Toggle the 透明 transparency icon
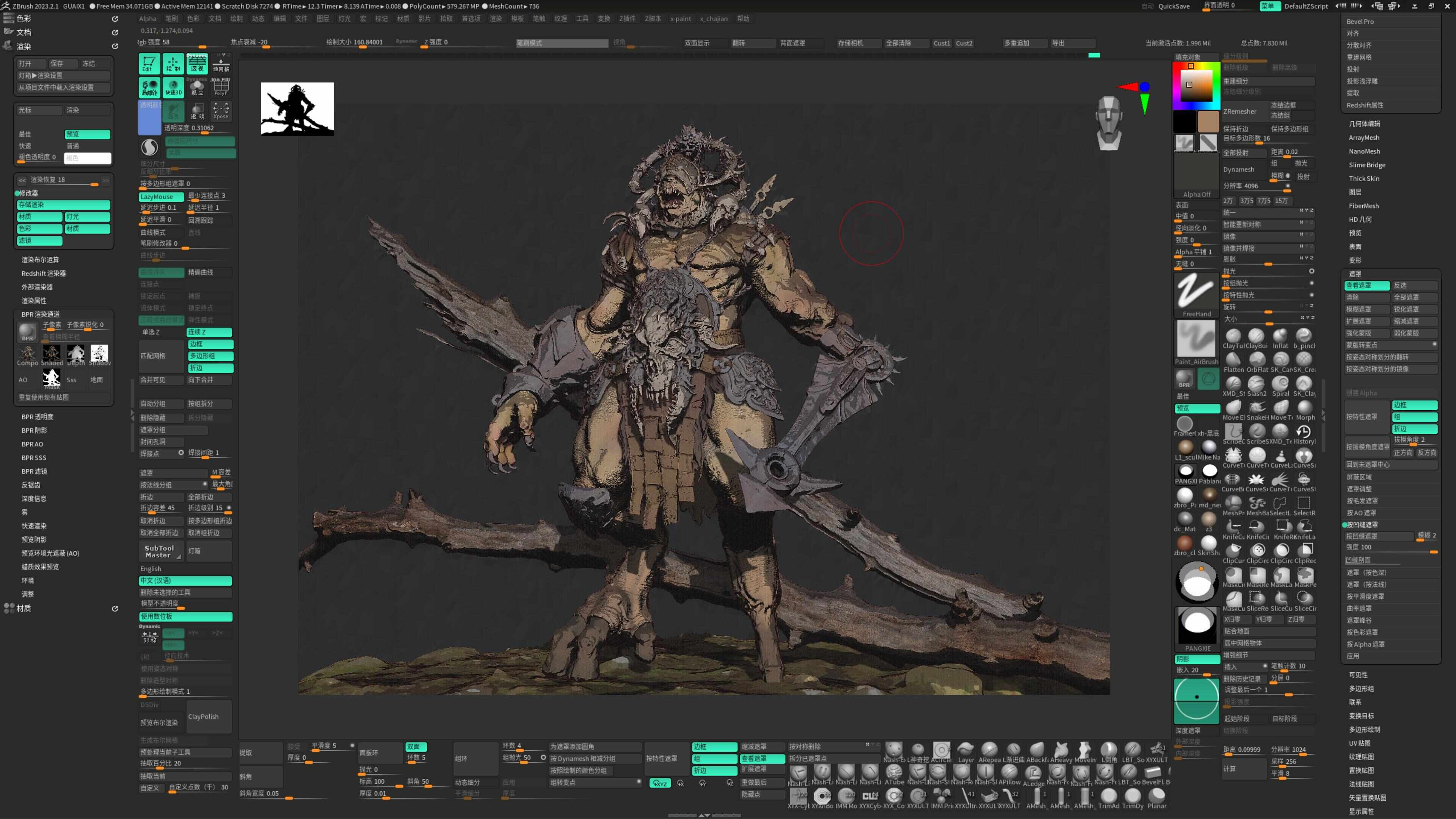 tap(197, 111)
